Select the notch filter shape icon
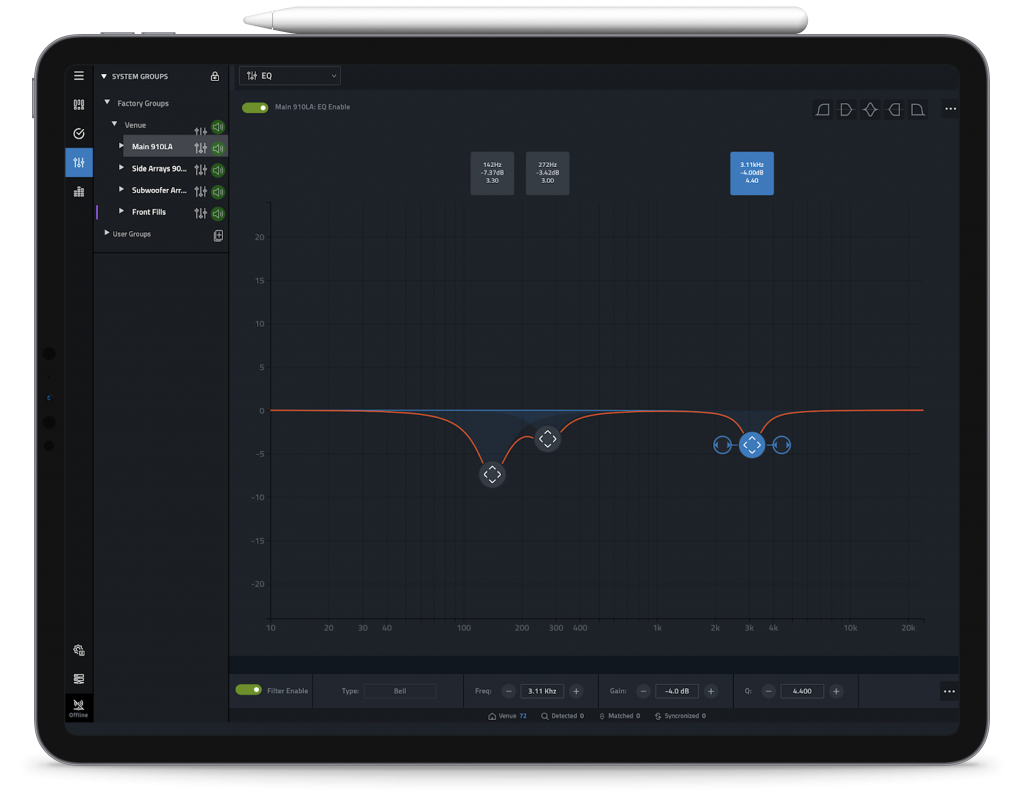The width and height of the screenshot is (1024, 800). point(870,110)
